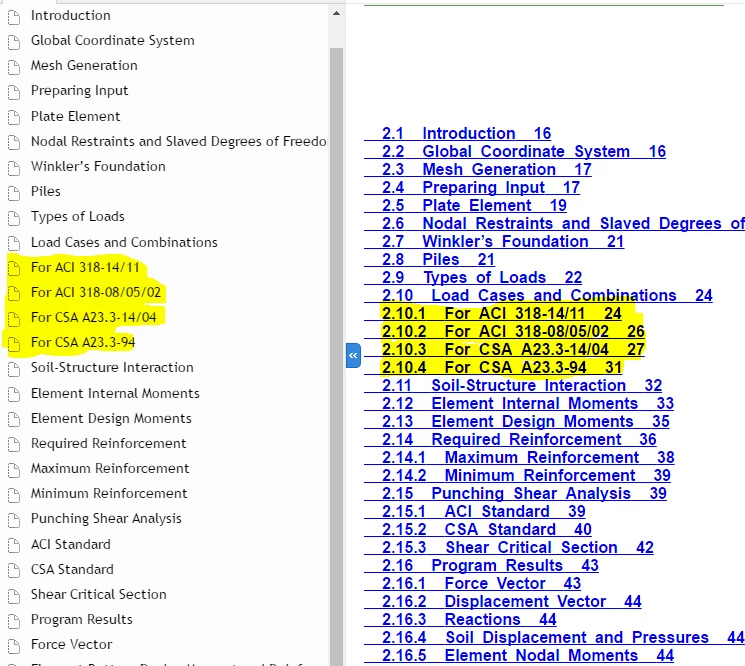Click the scroll up arrow of bookmarks panel
745x666 pixels.
(336, 13)
